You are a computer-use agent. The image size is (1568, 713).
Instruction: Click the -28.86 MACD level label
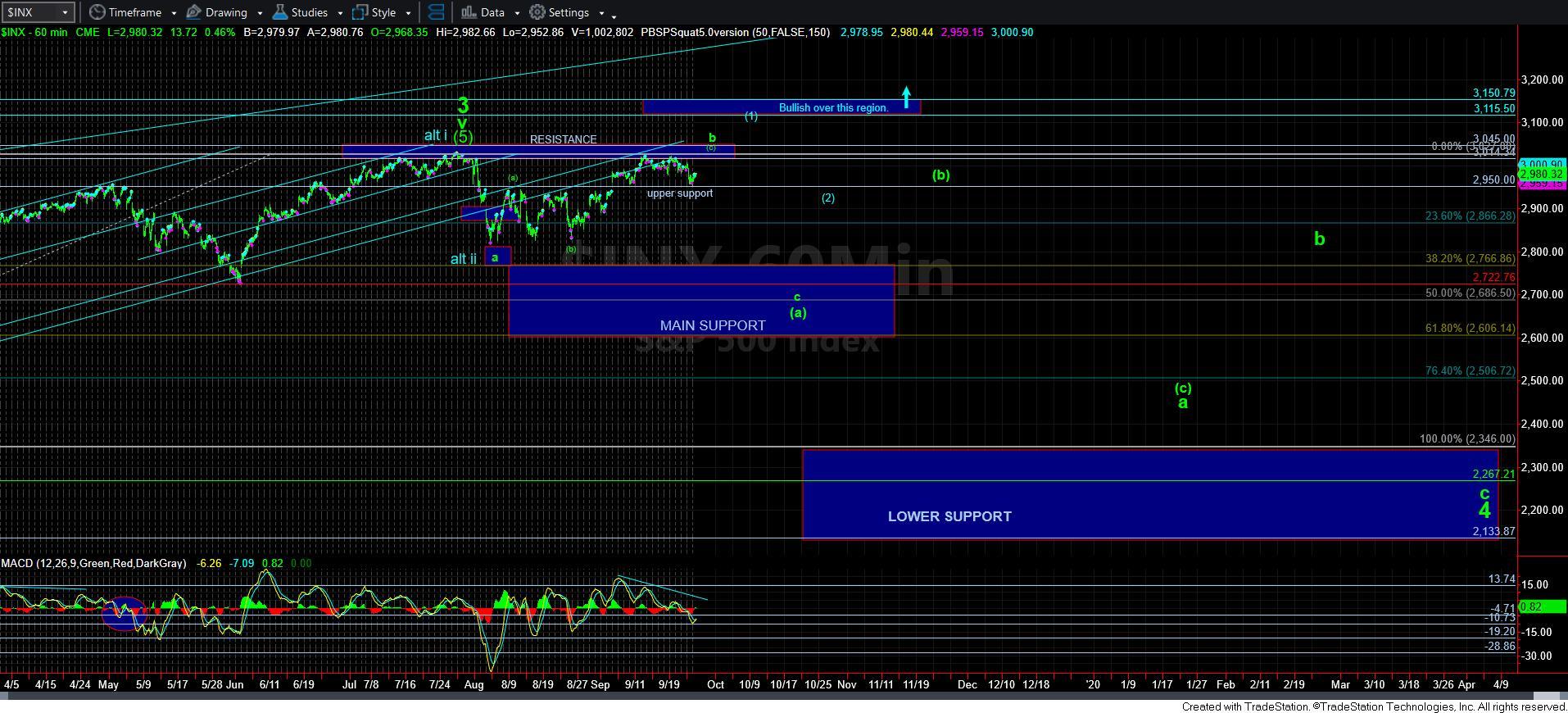click(x=1500, y=646)
